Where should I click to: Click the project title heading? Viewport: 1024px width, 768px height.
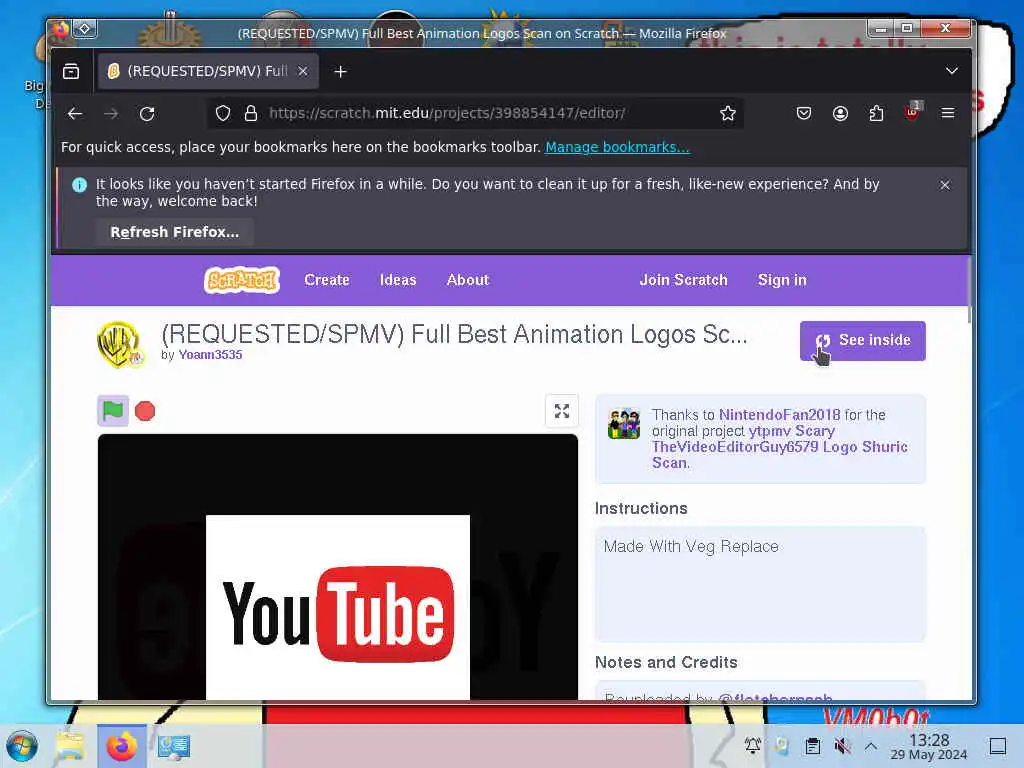tap(454, 334)
